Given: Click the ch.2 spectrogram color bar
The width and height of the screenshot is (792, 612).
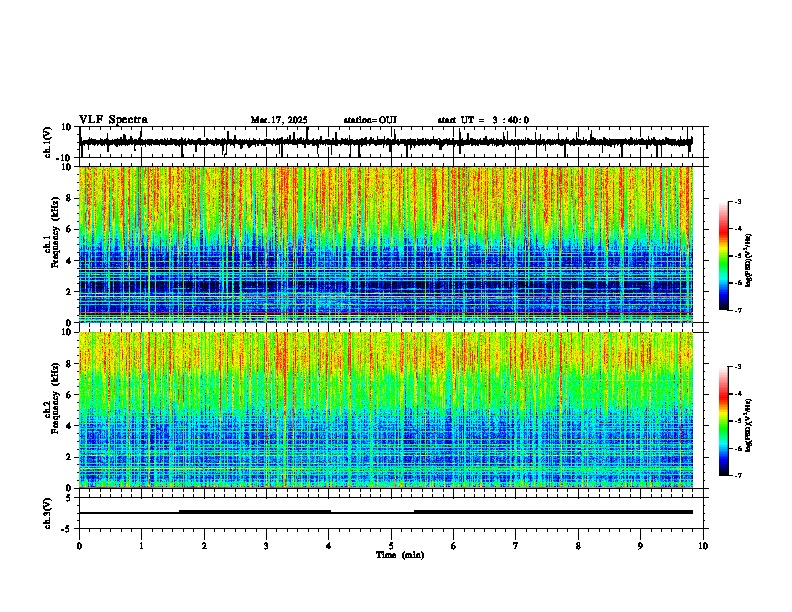Looking at the screenshot, I should [x=723, y=421].
